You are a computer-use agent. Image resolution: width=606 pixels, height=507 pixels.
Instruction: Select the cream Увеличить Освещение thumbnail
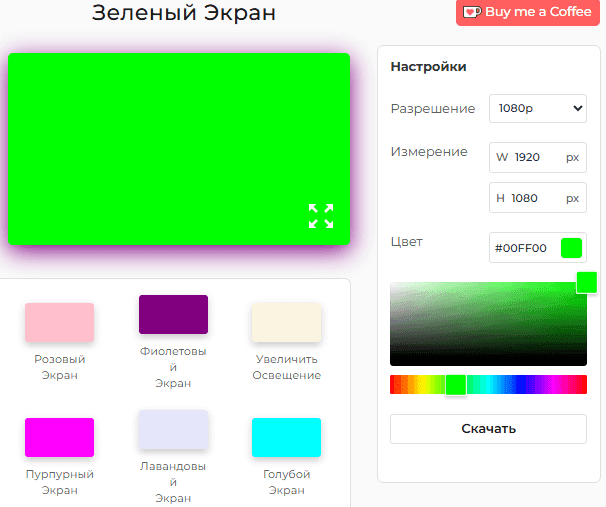[287, 322]
